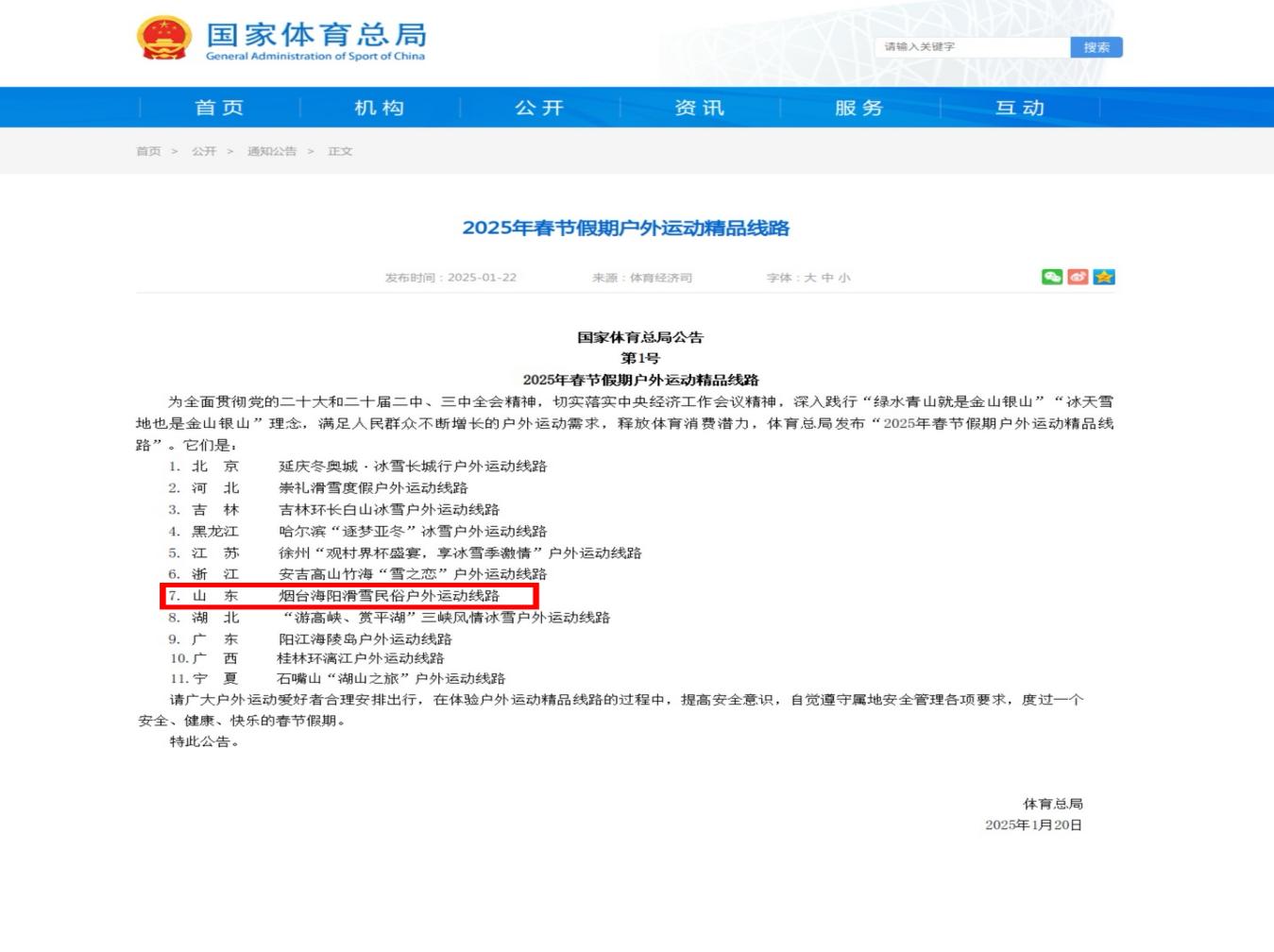Go to 通知公告 in breadcrumb

[272, 151]
